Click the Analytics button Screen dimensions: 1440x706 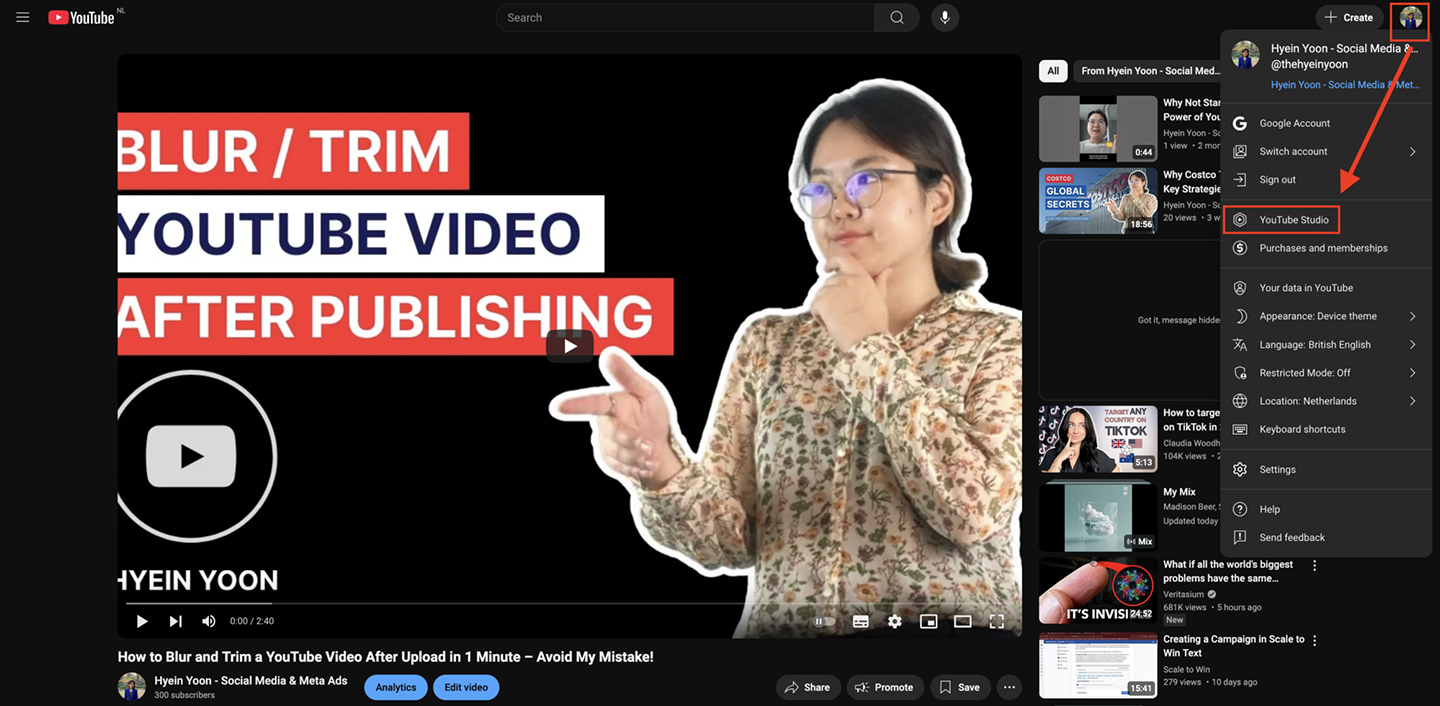(396, 687)
